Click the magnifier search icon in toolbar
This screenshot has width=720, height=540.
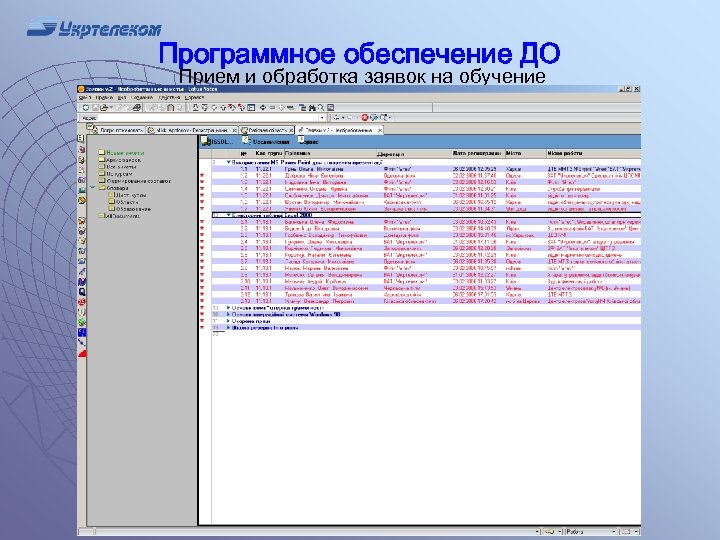(321, 107)
